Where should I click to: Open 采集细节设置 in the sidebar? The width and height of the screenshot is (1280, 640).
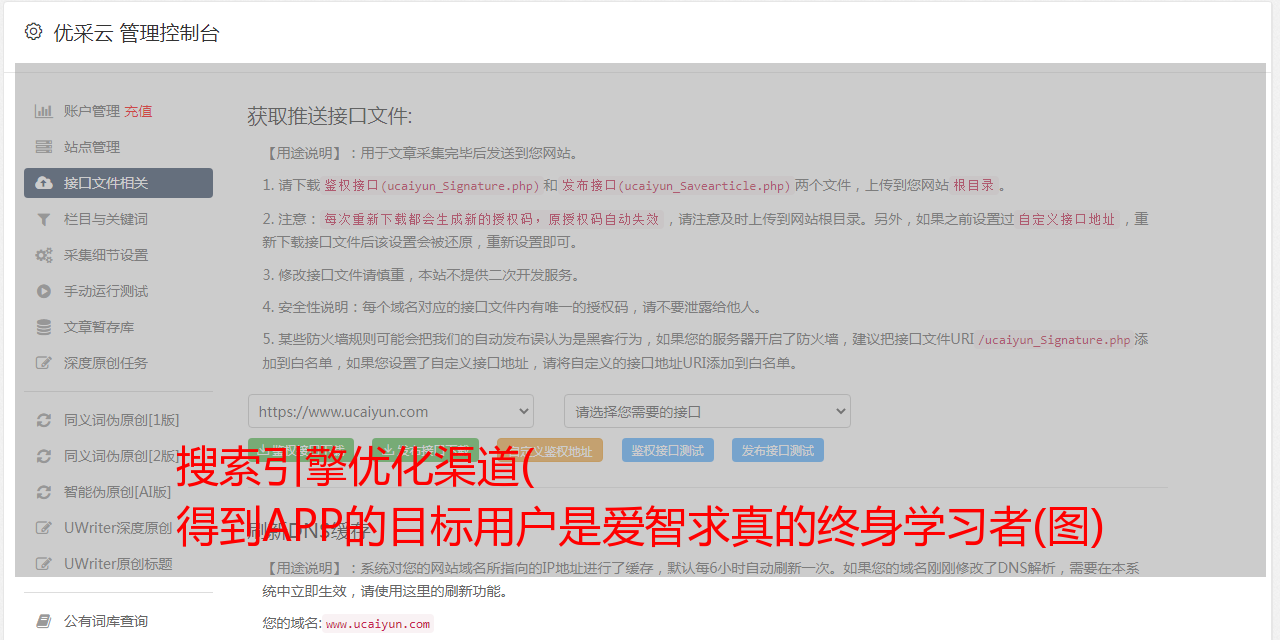tap(106, 255)
